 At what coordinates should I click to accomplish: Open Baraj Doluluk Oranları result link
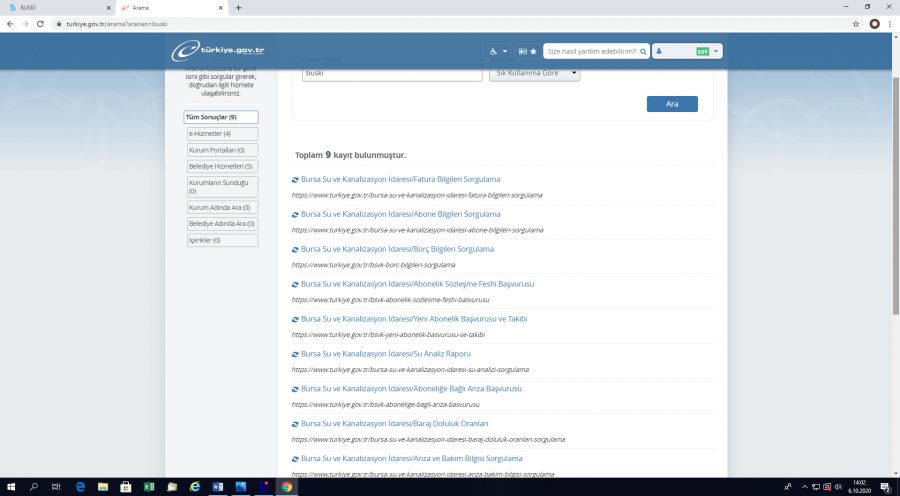(x=394, y=424)
